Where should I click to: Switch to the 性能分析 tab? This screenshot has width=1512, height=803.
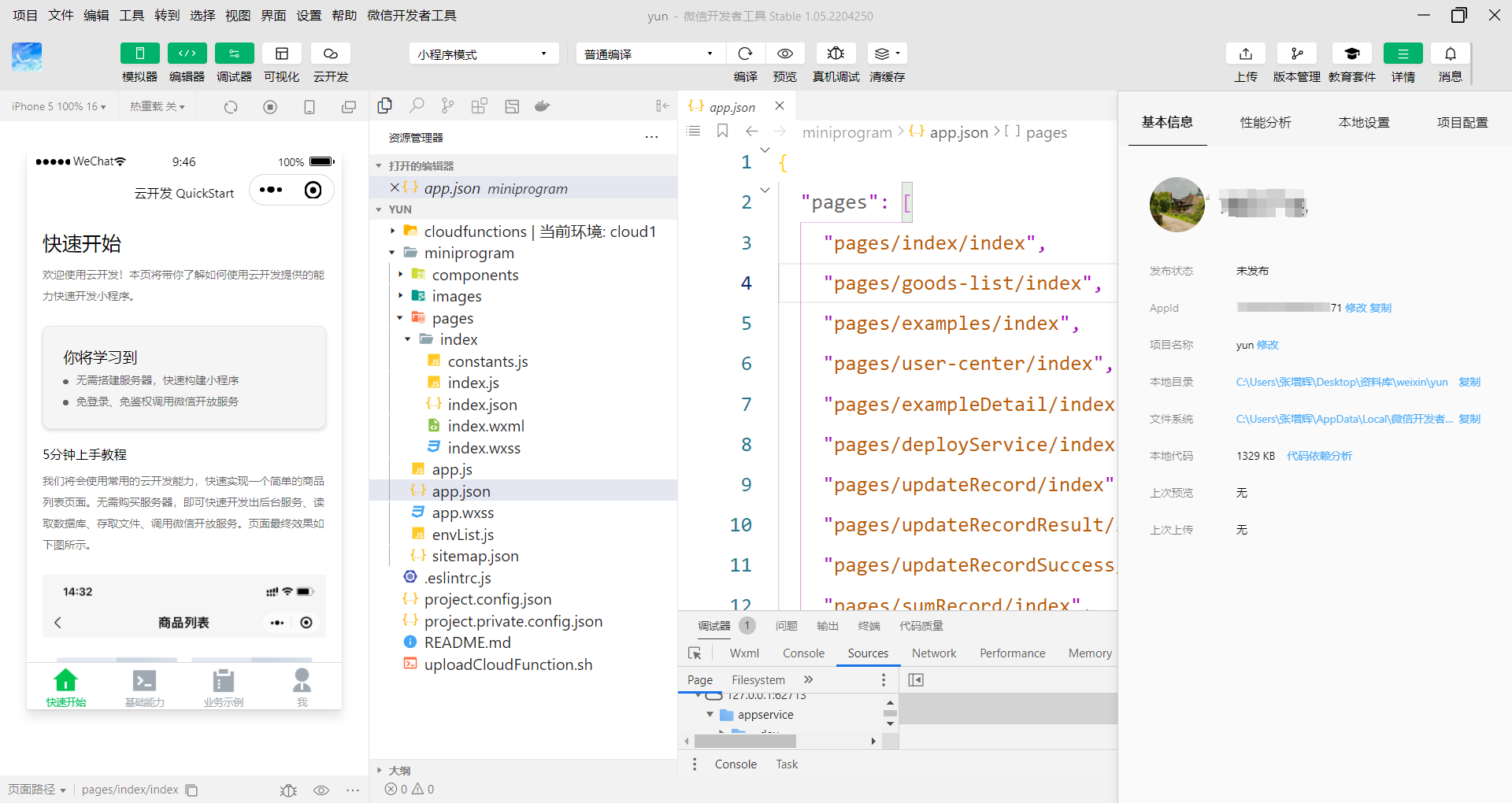[x=1266, y=123]
